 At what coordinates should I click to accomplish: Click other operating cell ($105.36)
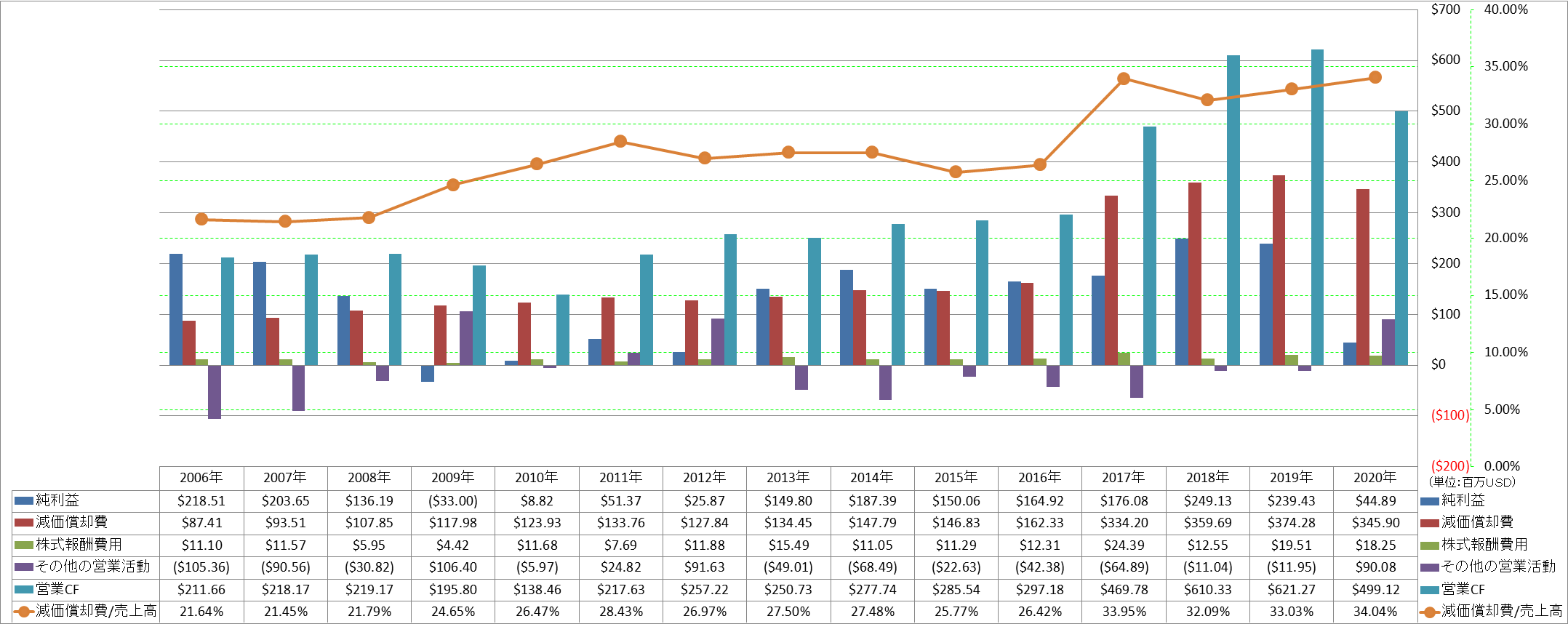201,567
